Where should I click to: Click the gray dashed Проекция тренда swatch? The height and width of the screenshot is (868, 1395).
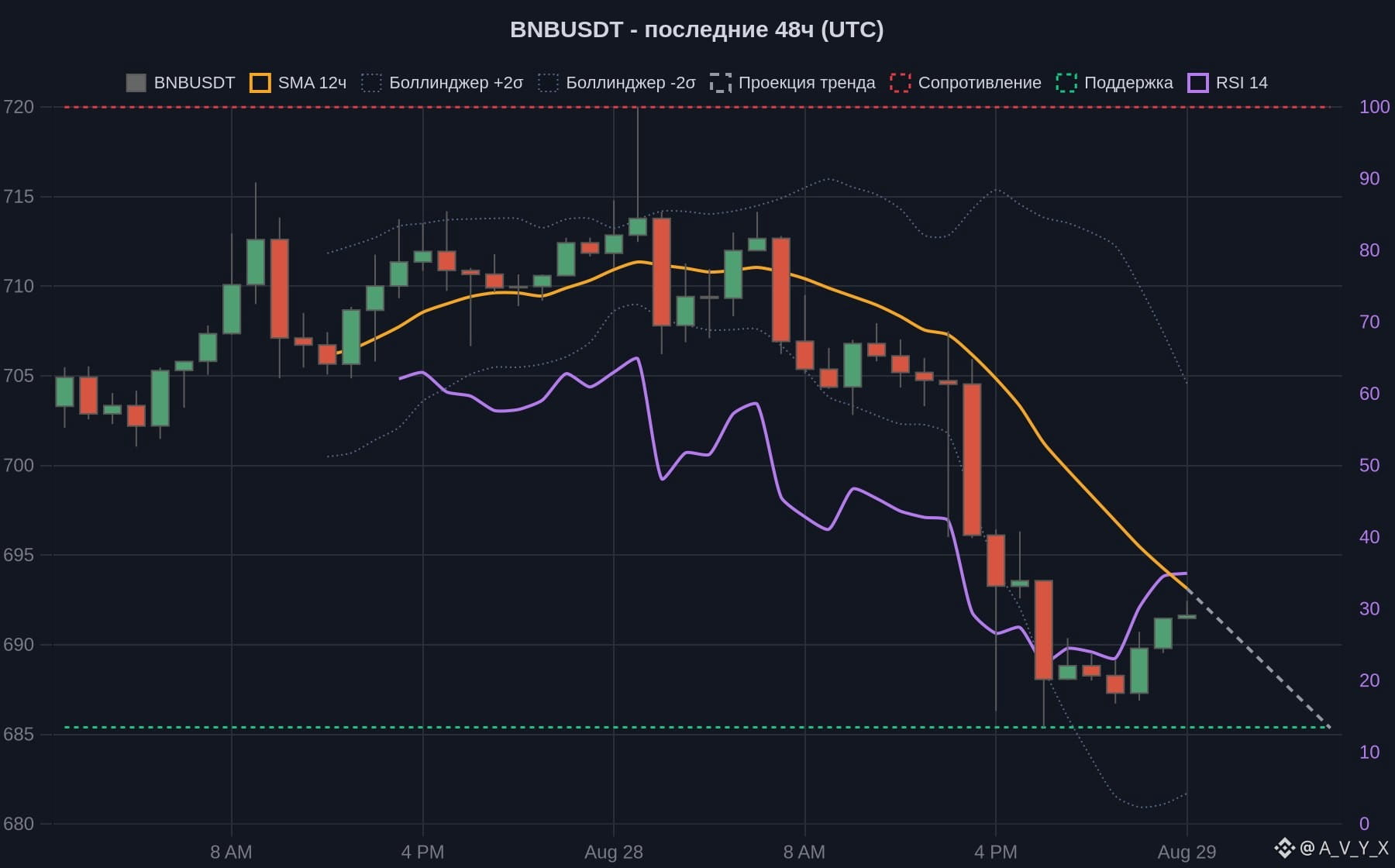[721, 83]
